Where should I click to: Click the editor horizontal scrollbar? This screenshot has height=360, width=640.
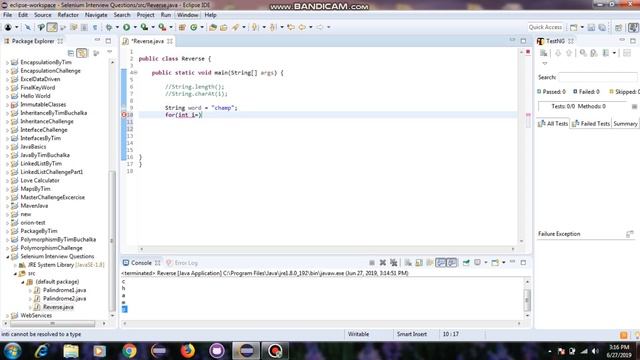tap(327, 249)
